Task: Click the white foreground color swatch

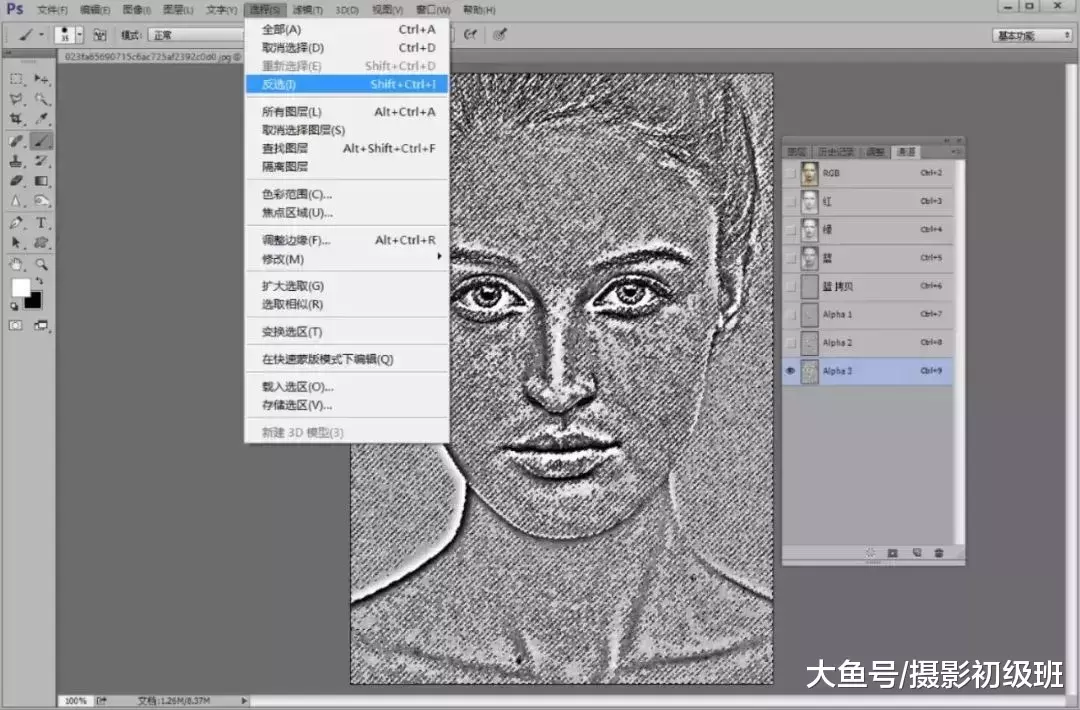Action: [x=20, y=287]
